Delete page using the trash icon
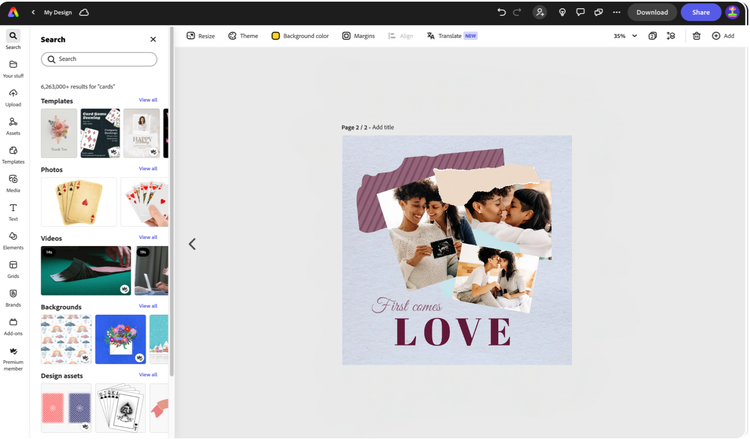 coord(697,36)
